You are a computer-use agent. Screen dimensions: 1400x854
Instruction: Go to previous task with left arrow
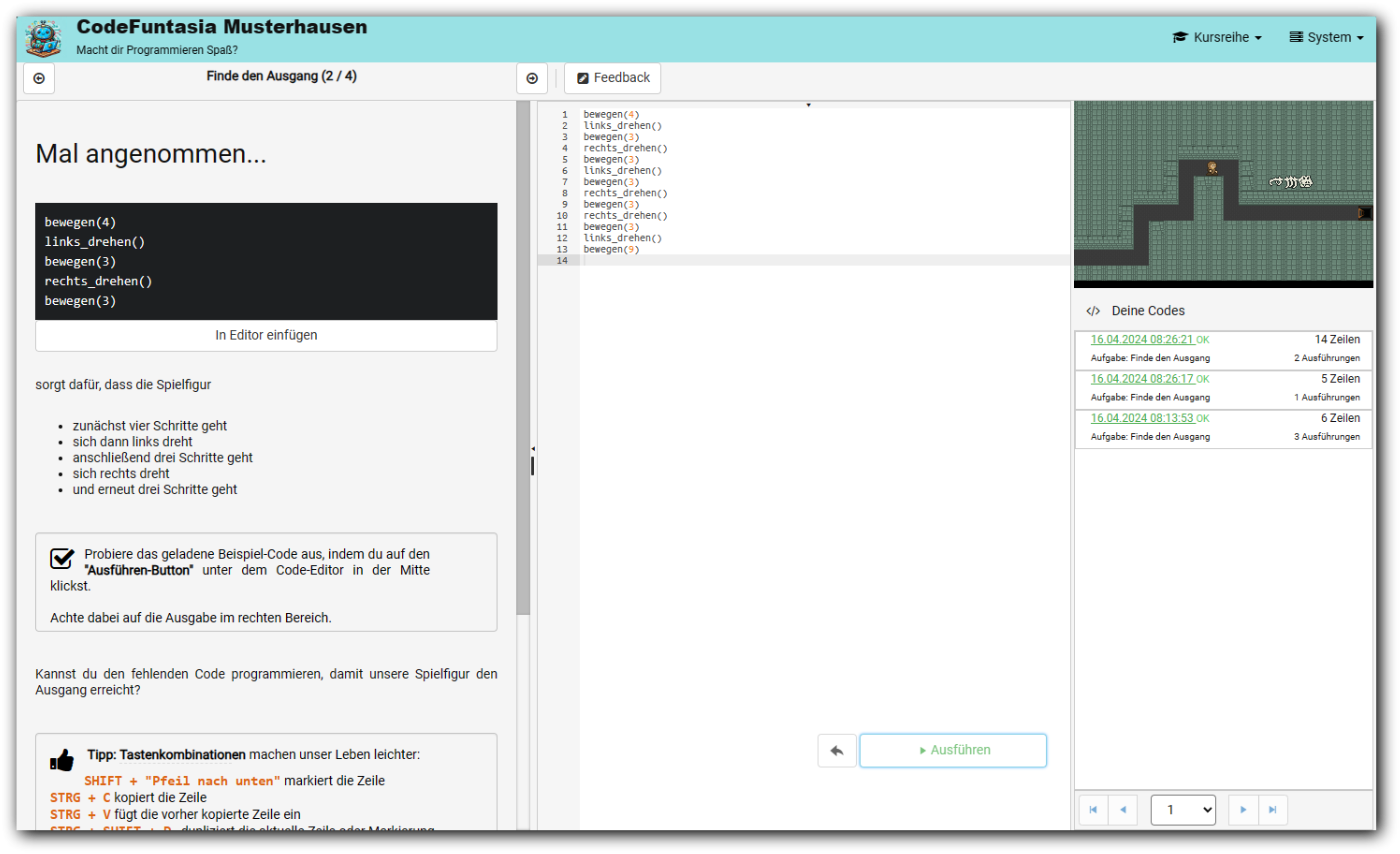(39, 78)
